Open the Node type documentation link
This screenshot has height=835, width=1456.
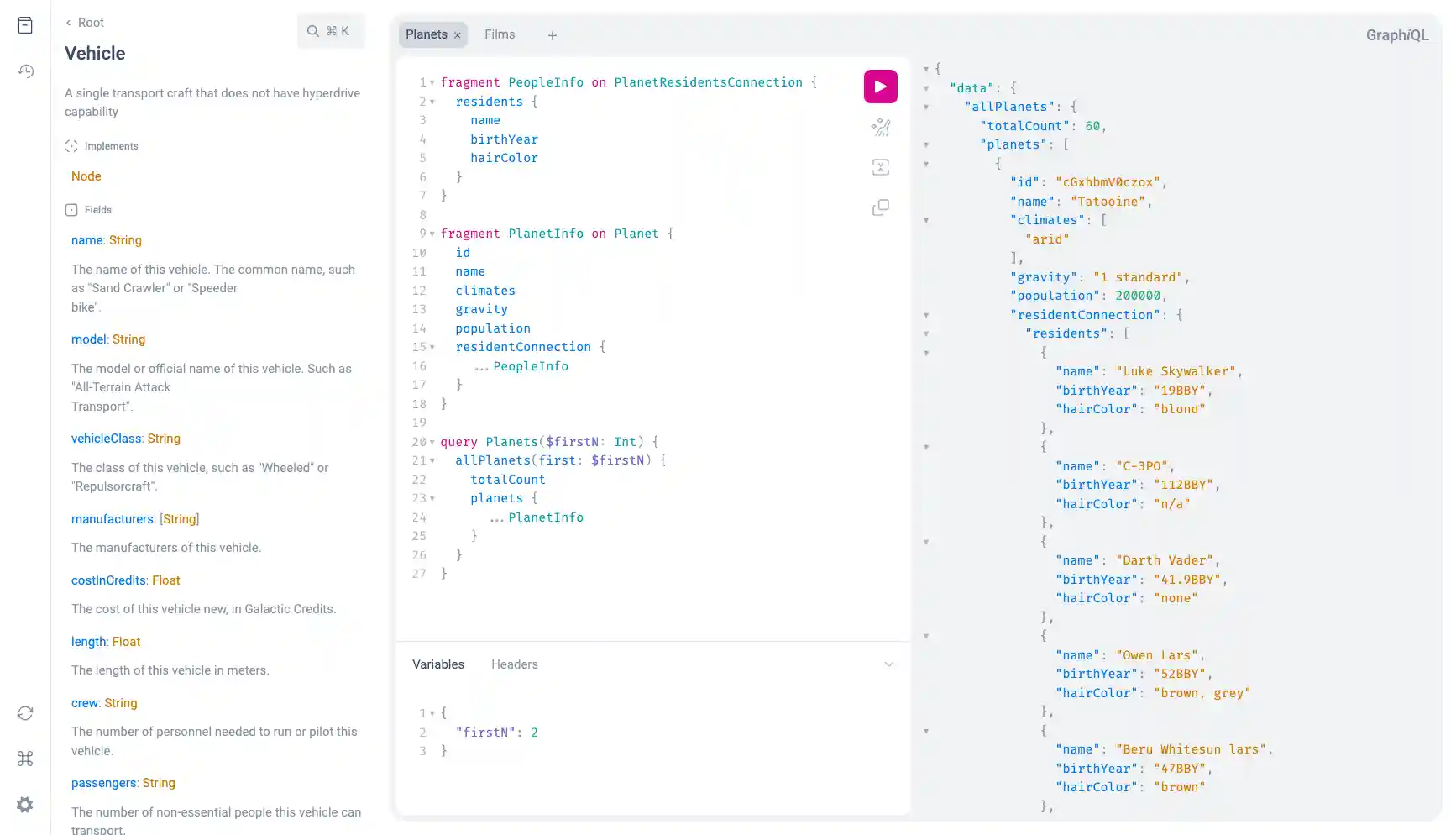(x=86, y=176)
